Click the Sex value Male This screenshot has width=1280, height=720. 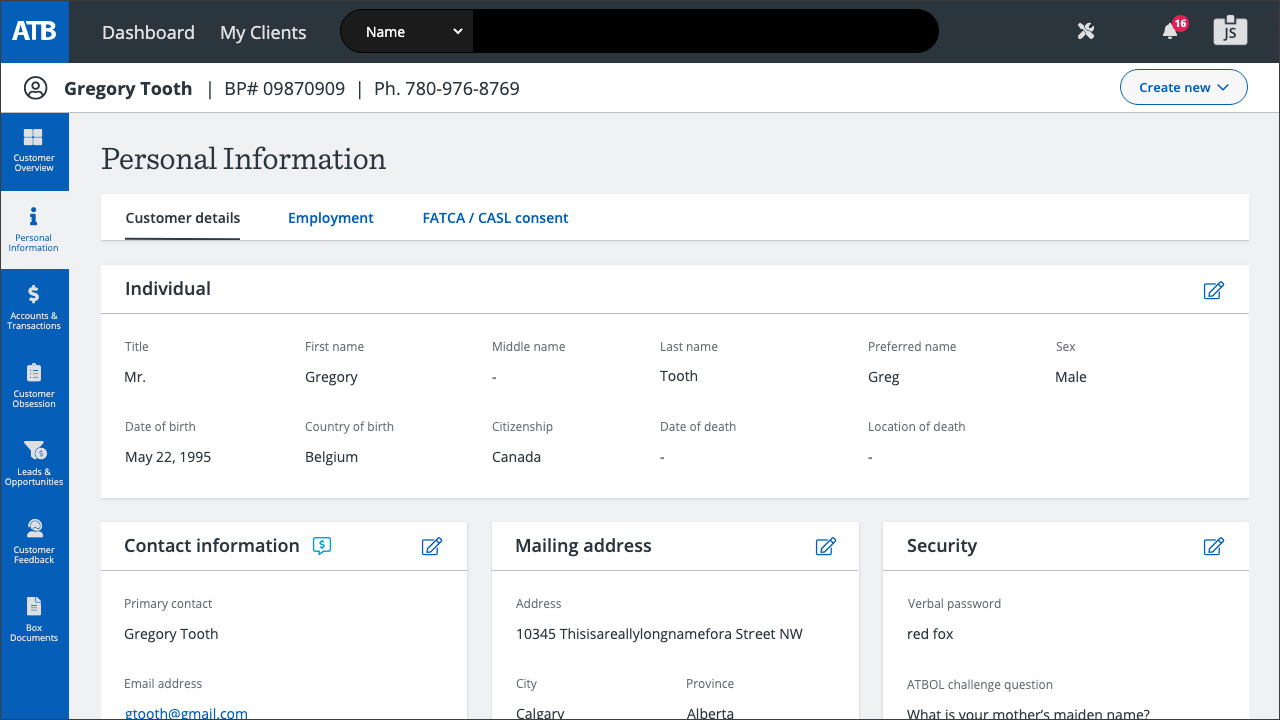pyautogui.click(x=1071, y=377)
